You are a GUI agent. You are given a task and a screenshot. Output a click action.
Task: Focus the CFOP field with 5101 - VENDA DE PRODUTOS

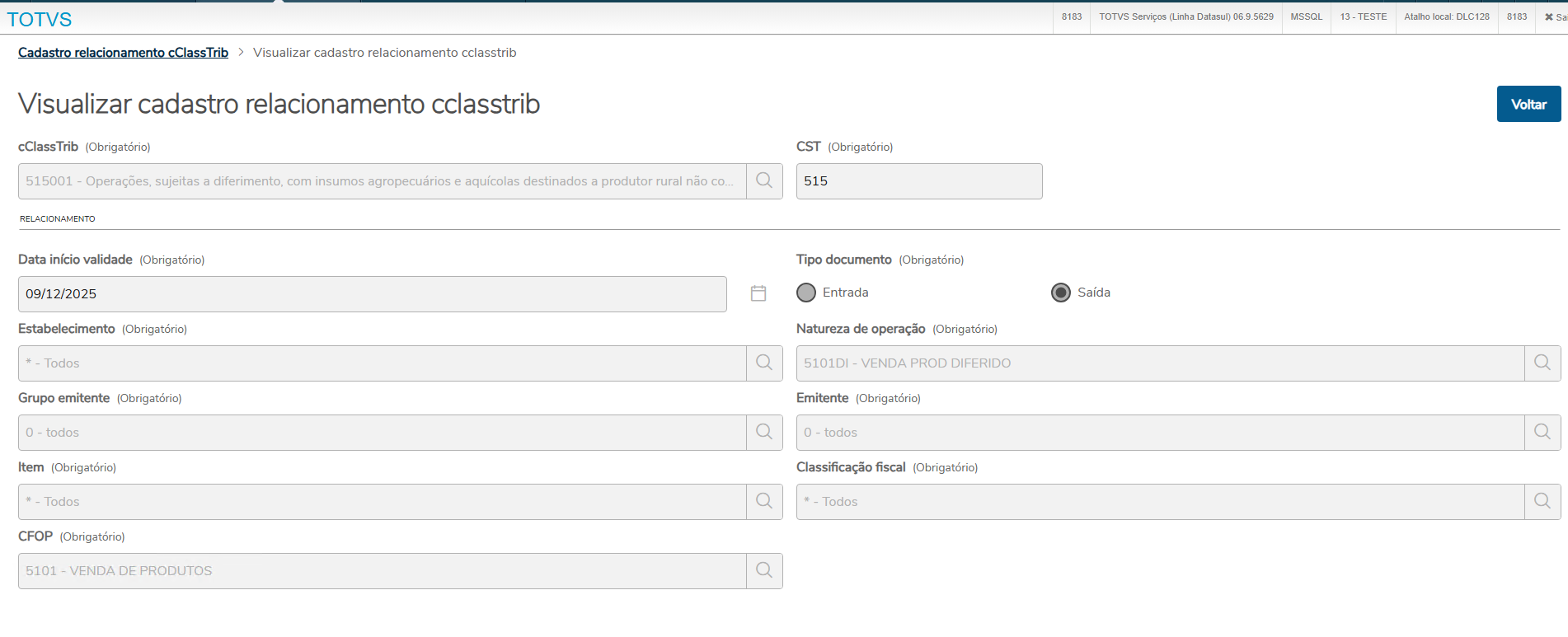click(x=383, y=571)
